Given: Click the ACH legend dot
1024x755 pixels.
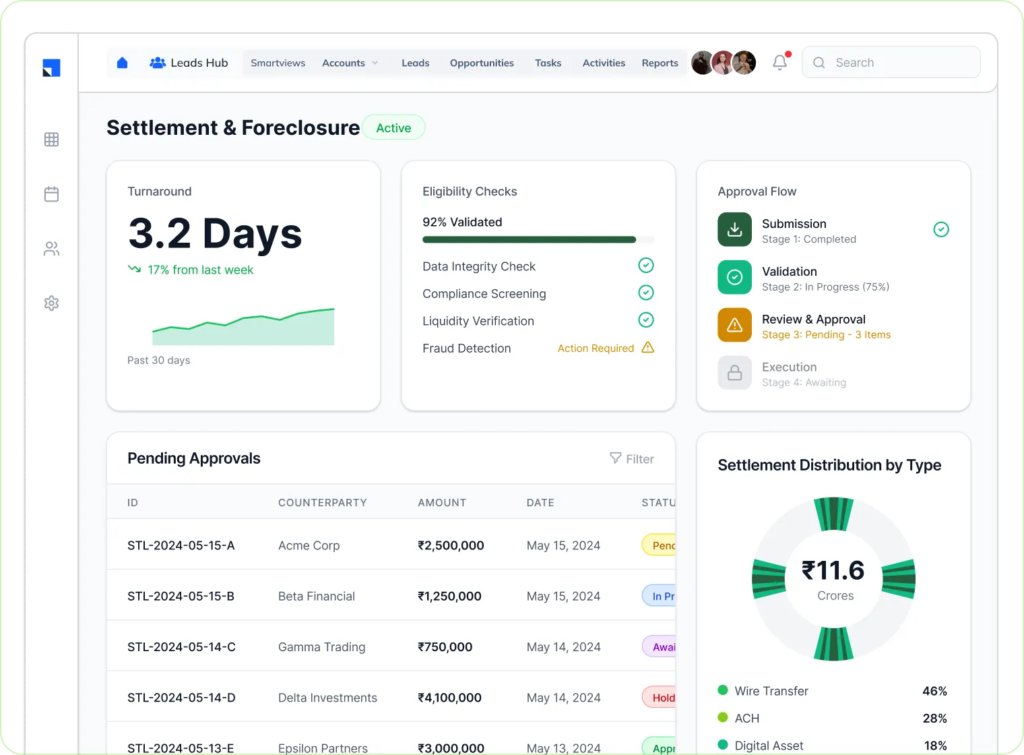Looking at the screenshot, I should click(x=723, y=717).
